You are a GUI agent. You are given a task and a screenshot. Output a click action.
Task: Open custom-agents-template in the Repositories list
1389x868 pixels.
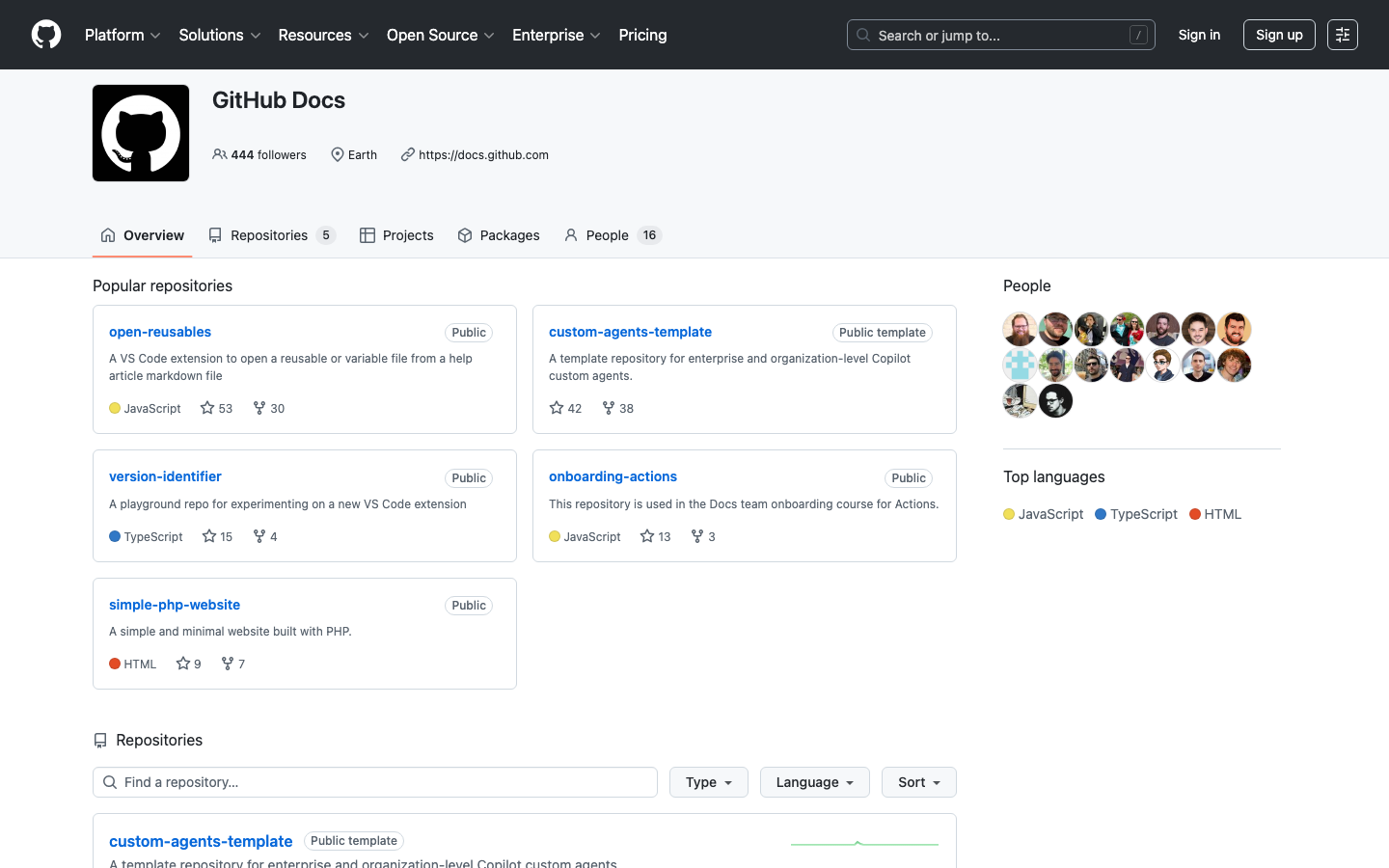coord(201,841)
